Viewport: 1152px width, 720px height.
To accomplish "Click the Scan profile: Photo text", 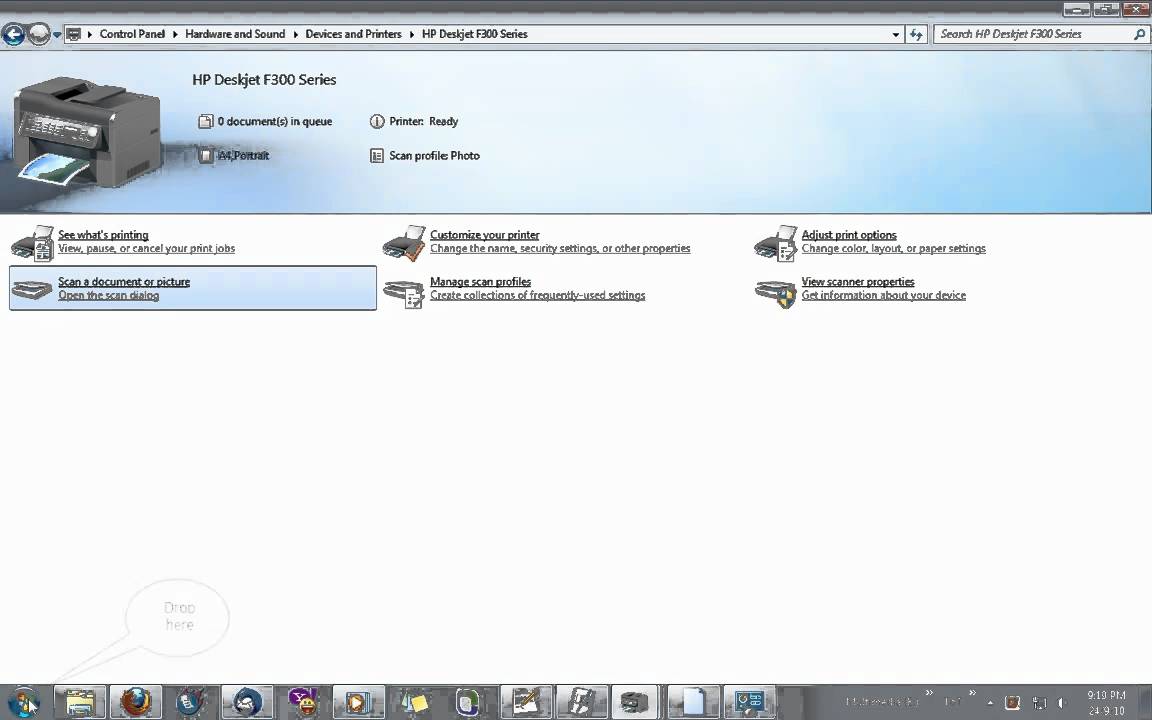I will 434,156.
